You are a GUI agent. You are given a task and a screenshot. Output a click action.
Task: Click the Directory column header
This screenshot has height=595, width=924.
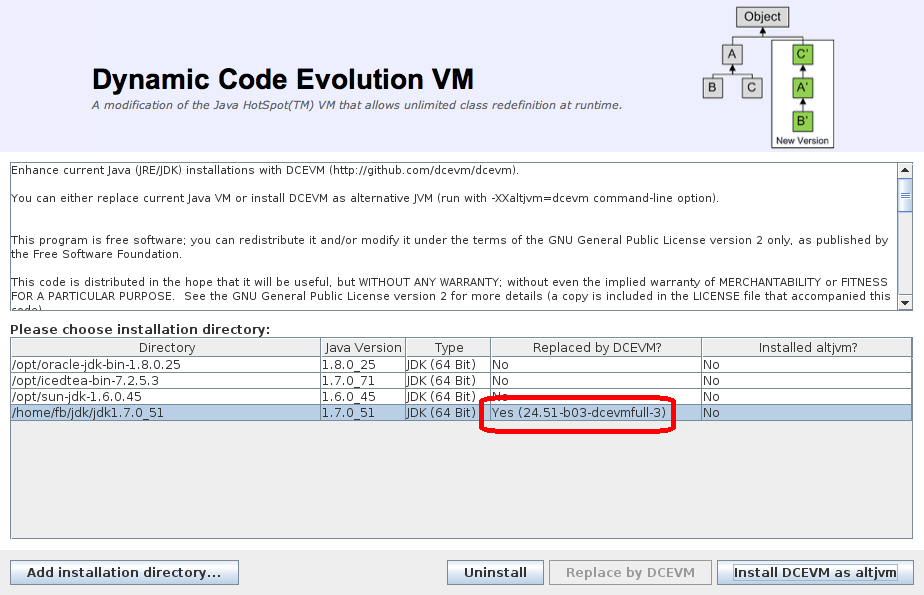166,348
